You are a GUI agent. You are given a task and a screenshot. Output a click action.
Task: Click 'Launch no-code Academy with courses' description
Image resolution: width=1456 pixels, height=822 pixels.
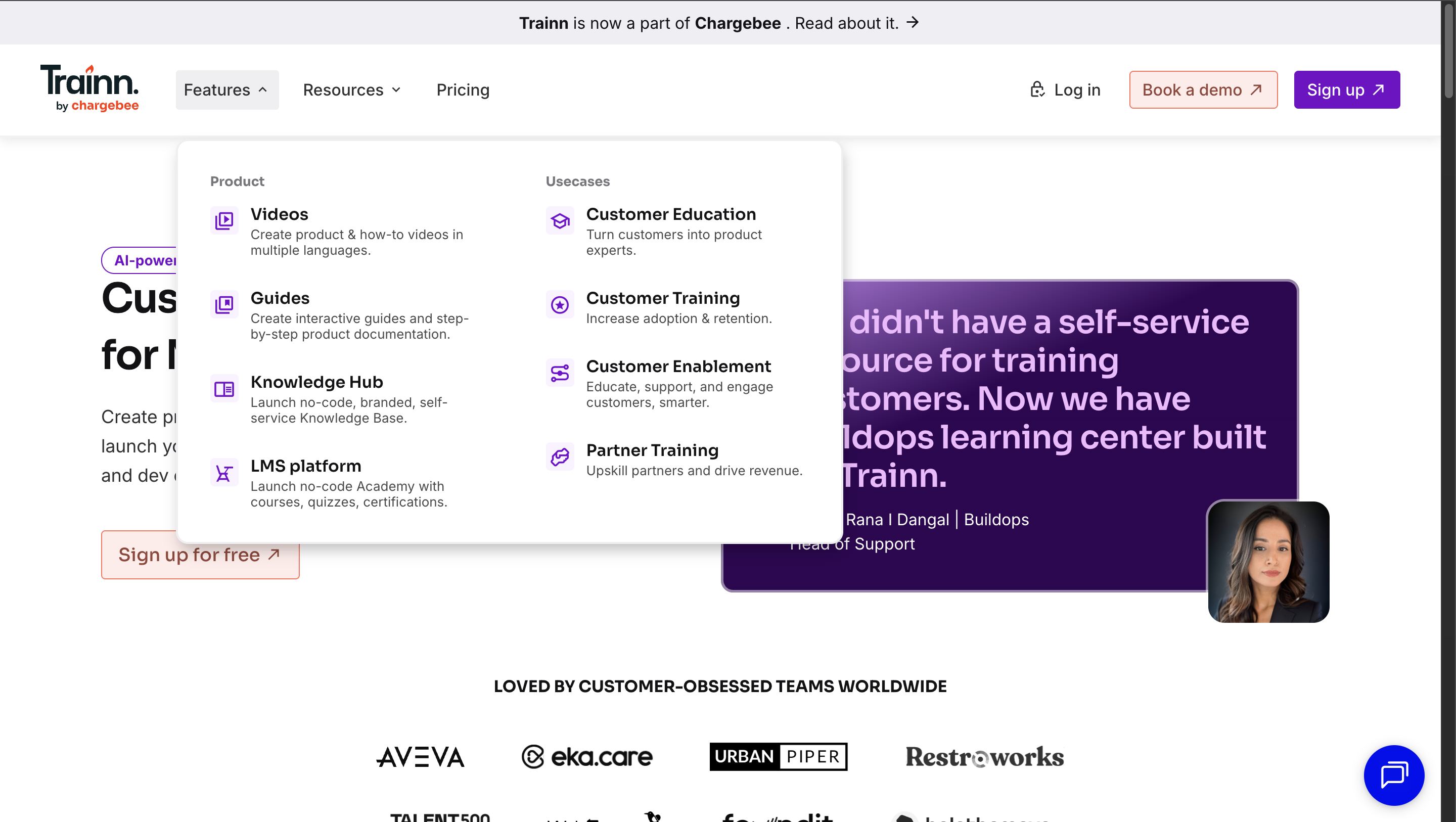click(349, 493)
